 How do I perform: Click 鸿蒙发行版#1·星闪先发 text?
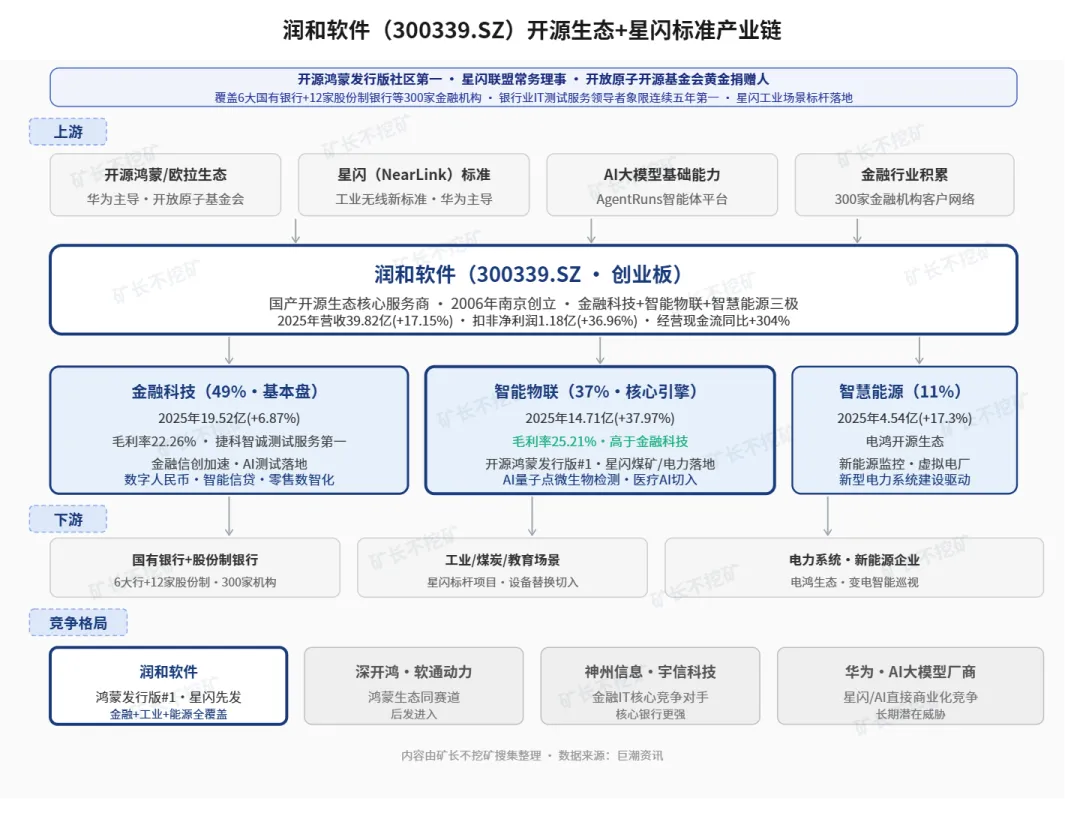(x=169, y=697)
